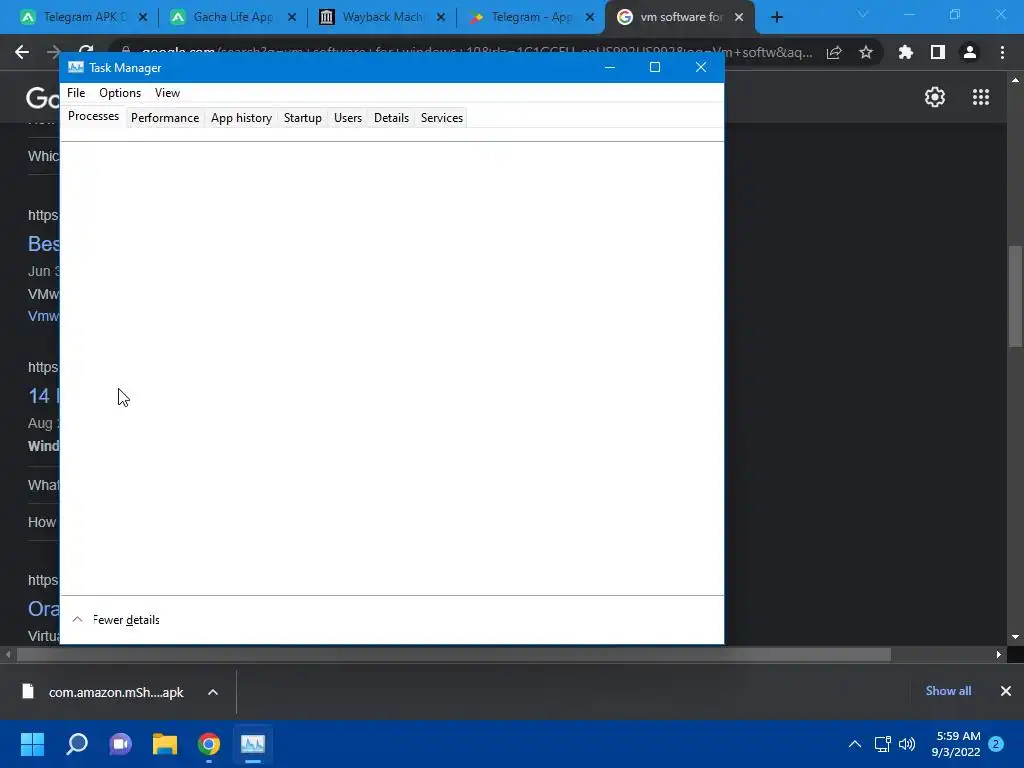This screenshot has width=1024, height=768.
Task: Open the Chat app from taskbar
Action: pos(121,744)
